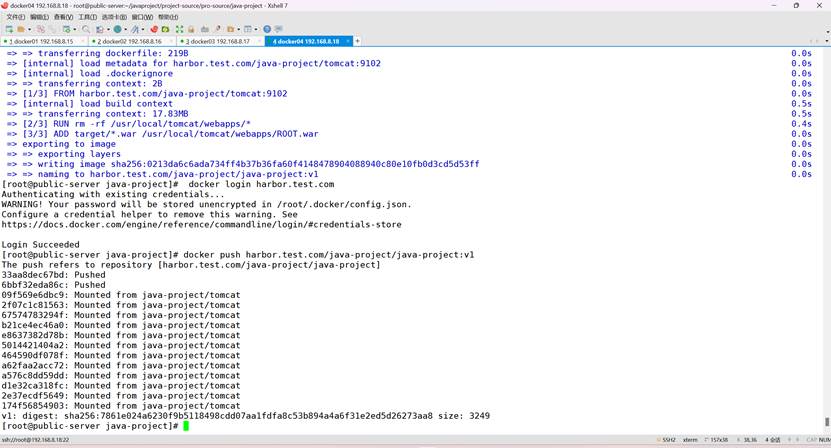Expand the font icon dropdown arrow
The height and width of the screenshot is (448, 831).
tap(143, 29)
